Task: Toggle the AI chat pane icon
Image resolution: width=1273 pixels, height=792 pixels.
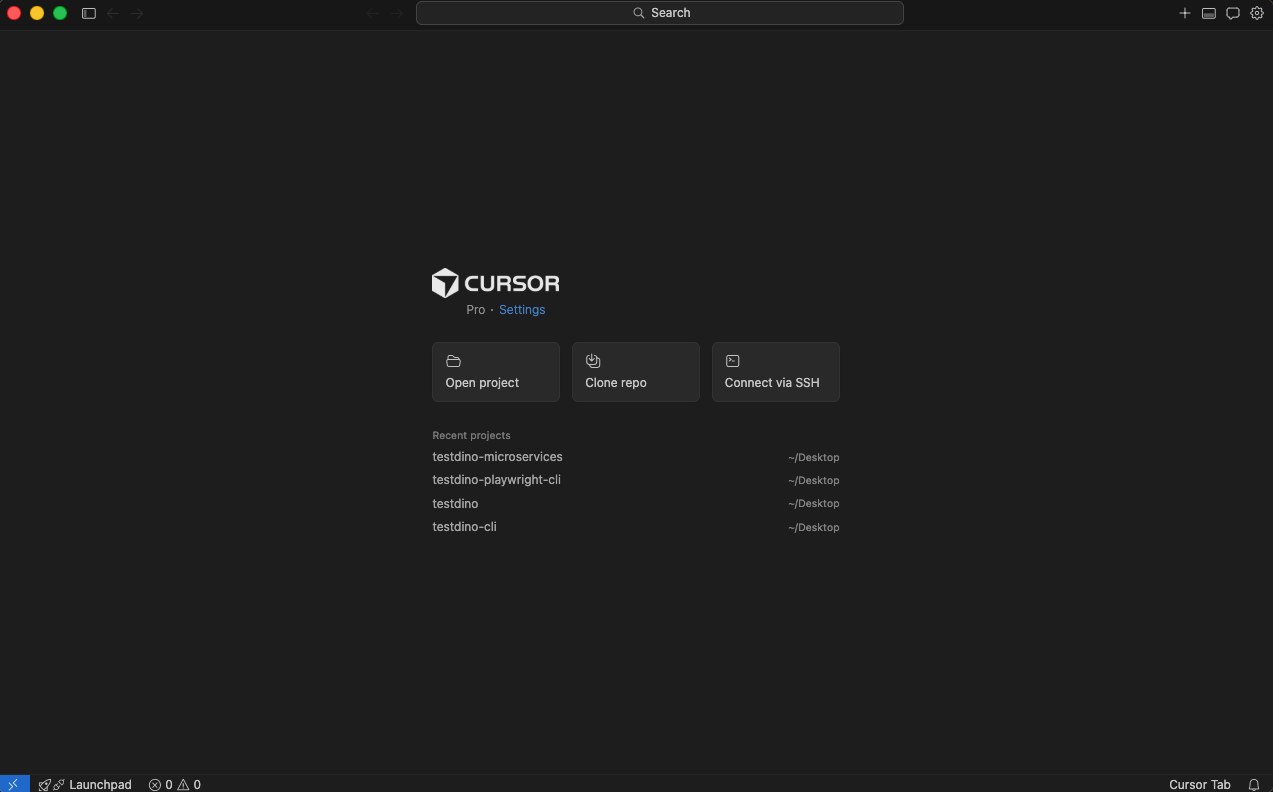Action: click(1233, 13)
